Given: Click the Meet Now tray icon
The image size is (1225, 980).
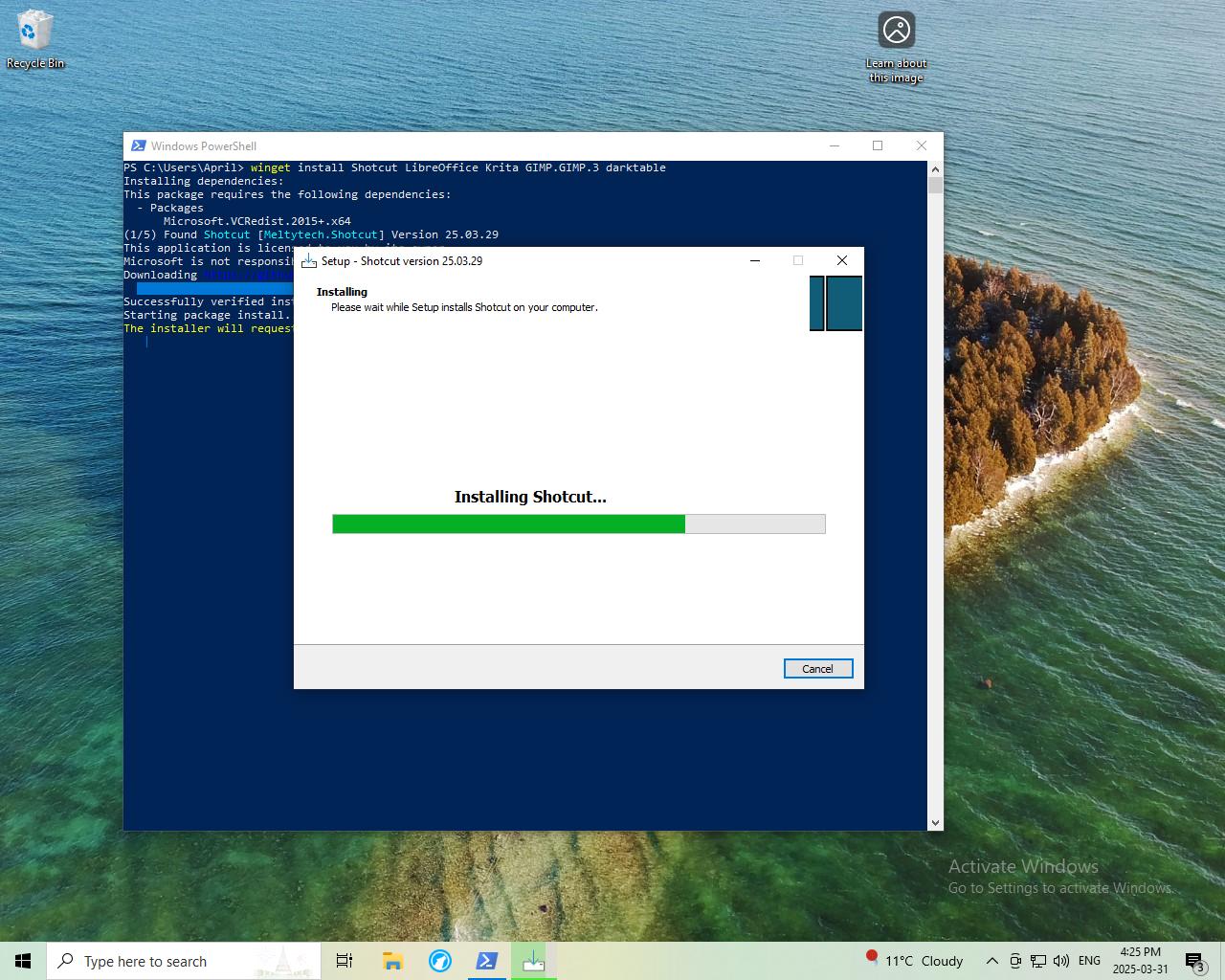Looking at the screenshot, I should [1015, 961].
